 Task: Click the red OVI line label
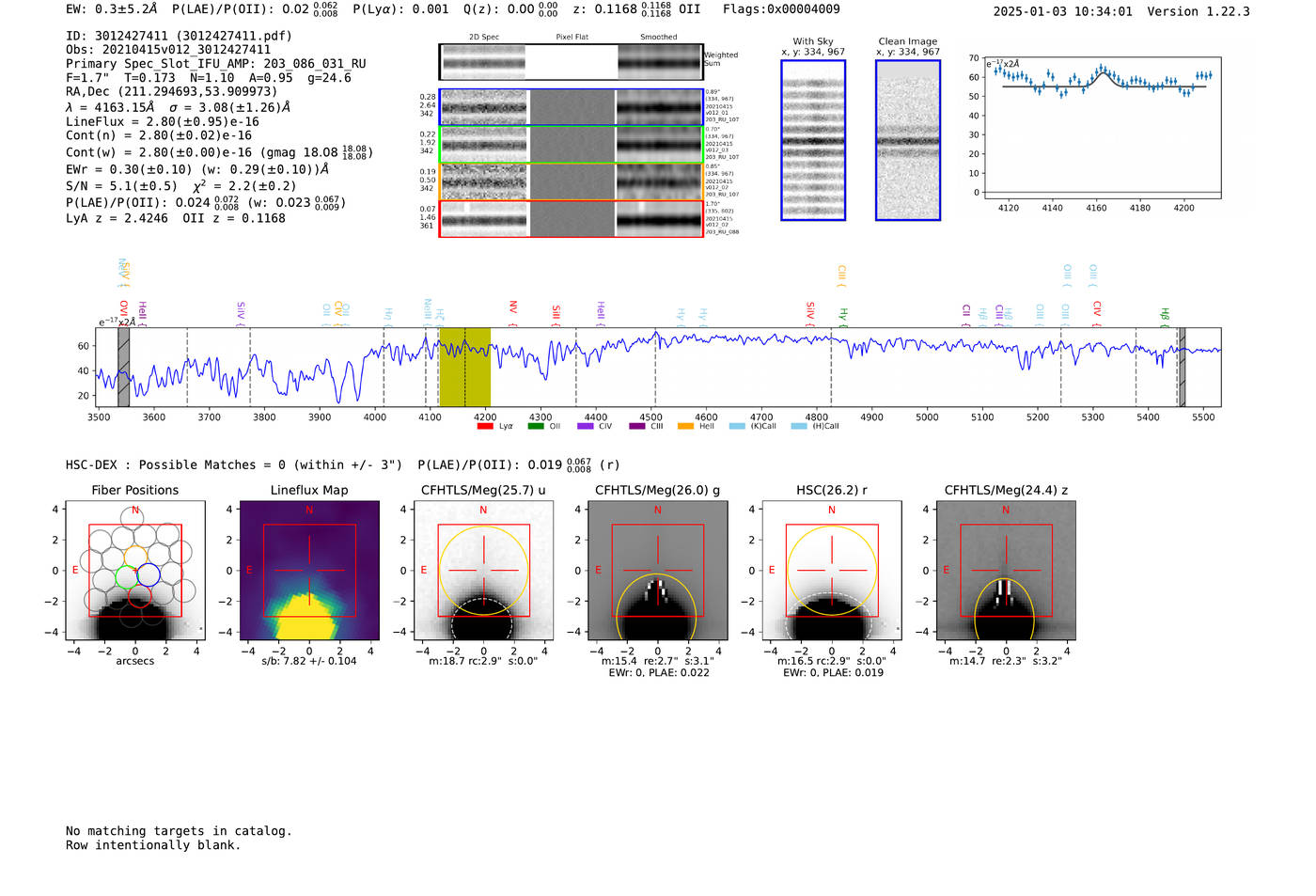point(123,309)
